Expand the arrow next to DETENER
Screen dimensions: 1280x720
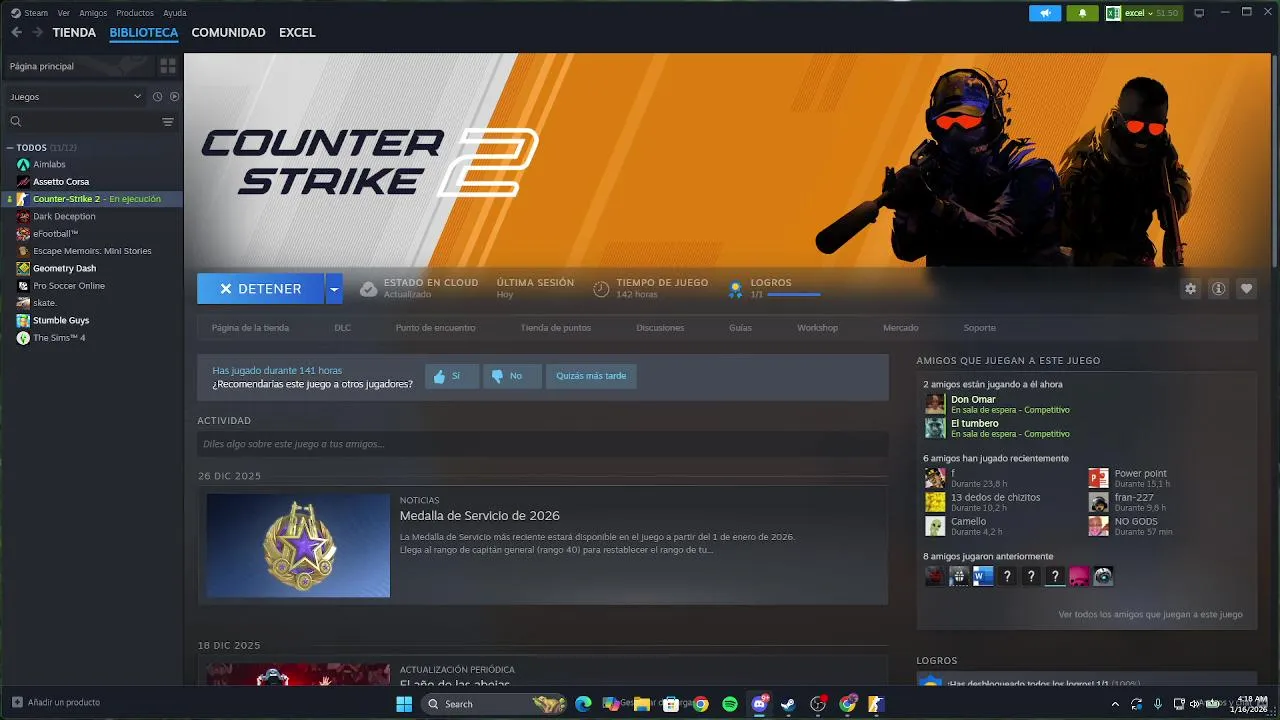click(x=334, y=289)
